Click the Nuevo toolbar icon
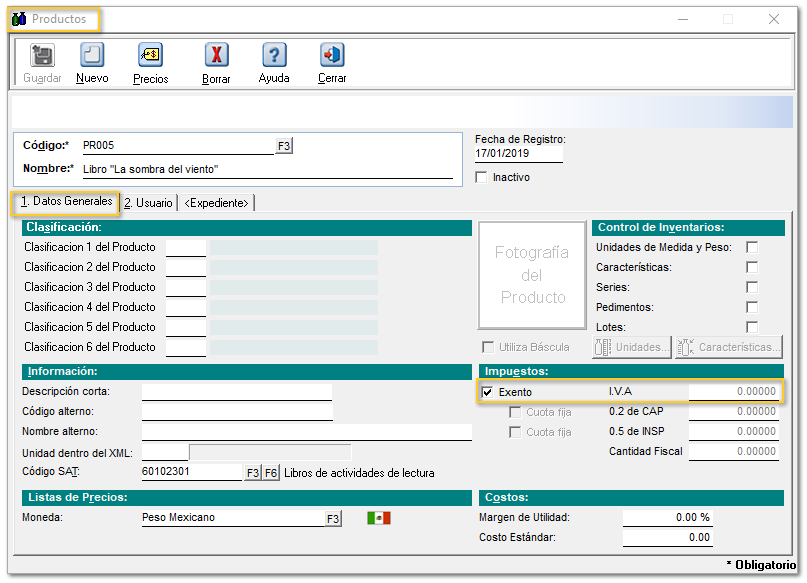This screenshot has width=807, height=583. [92, 56]
